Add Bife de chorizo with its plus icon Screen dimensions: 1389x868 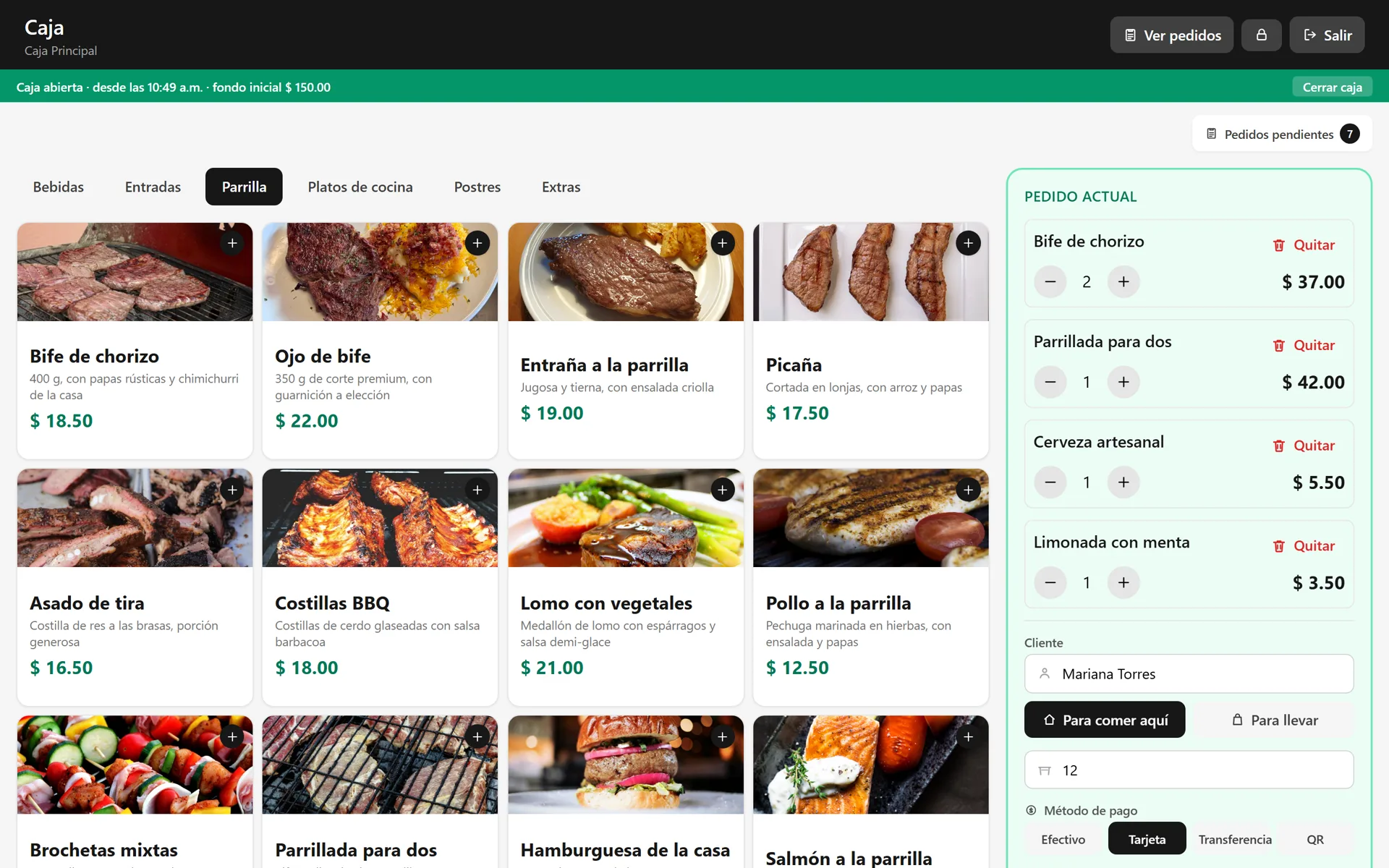(232, 243)
